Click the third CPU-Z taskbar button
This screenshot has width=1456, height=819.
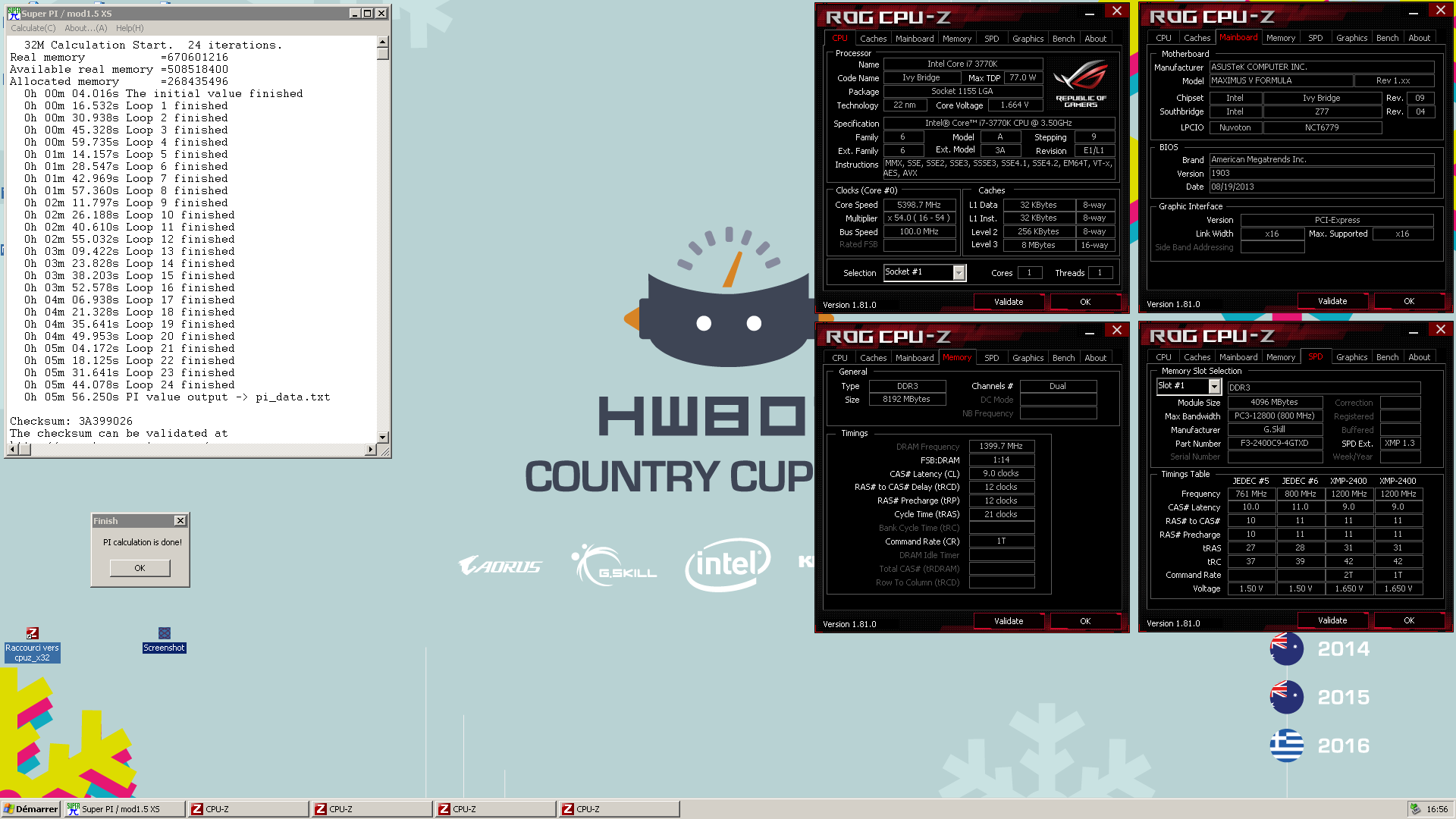pos(495,809)
